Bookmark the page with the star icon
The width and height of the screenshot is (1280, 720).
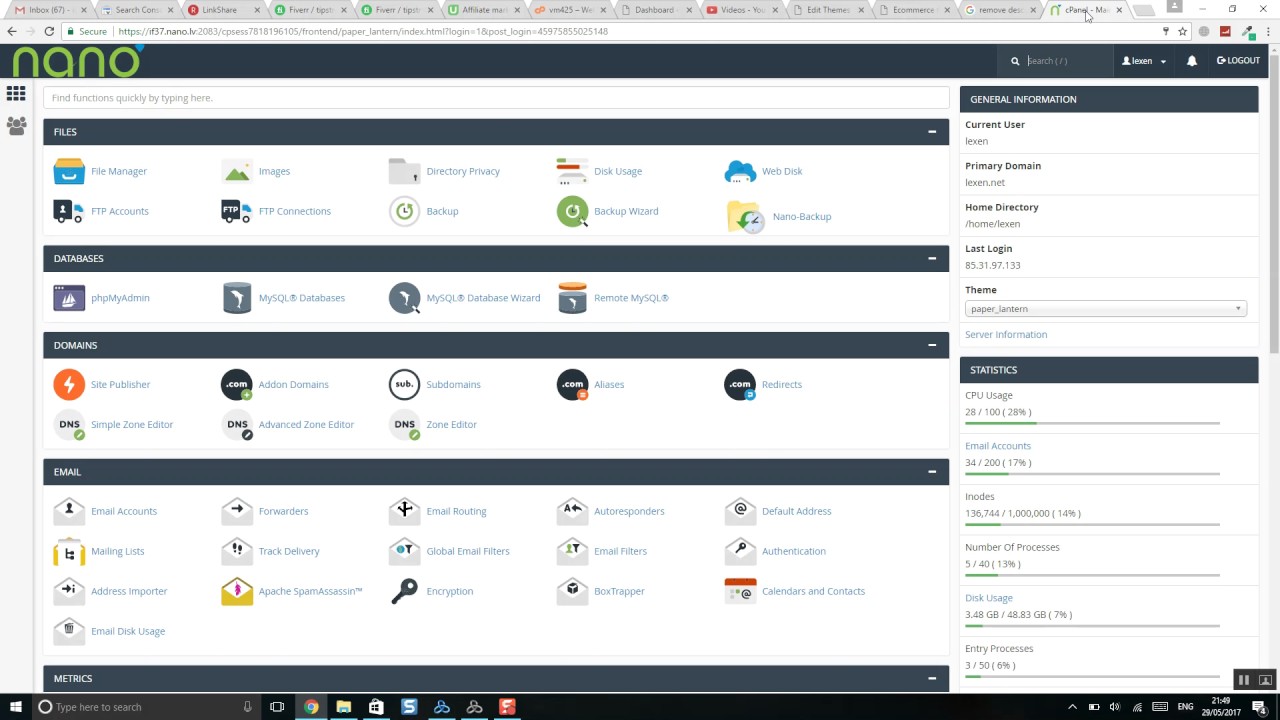pyautogui.click(x=1182, y=31)
